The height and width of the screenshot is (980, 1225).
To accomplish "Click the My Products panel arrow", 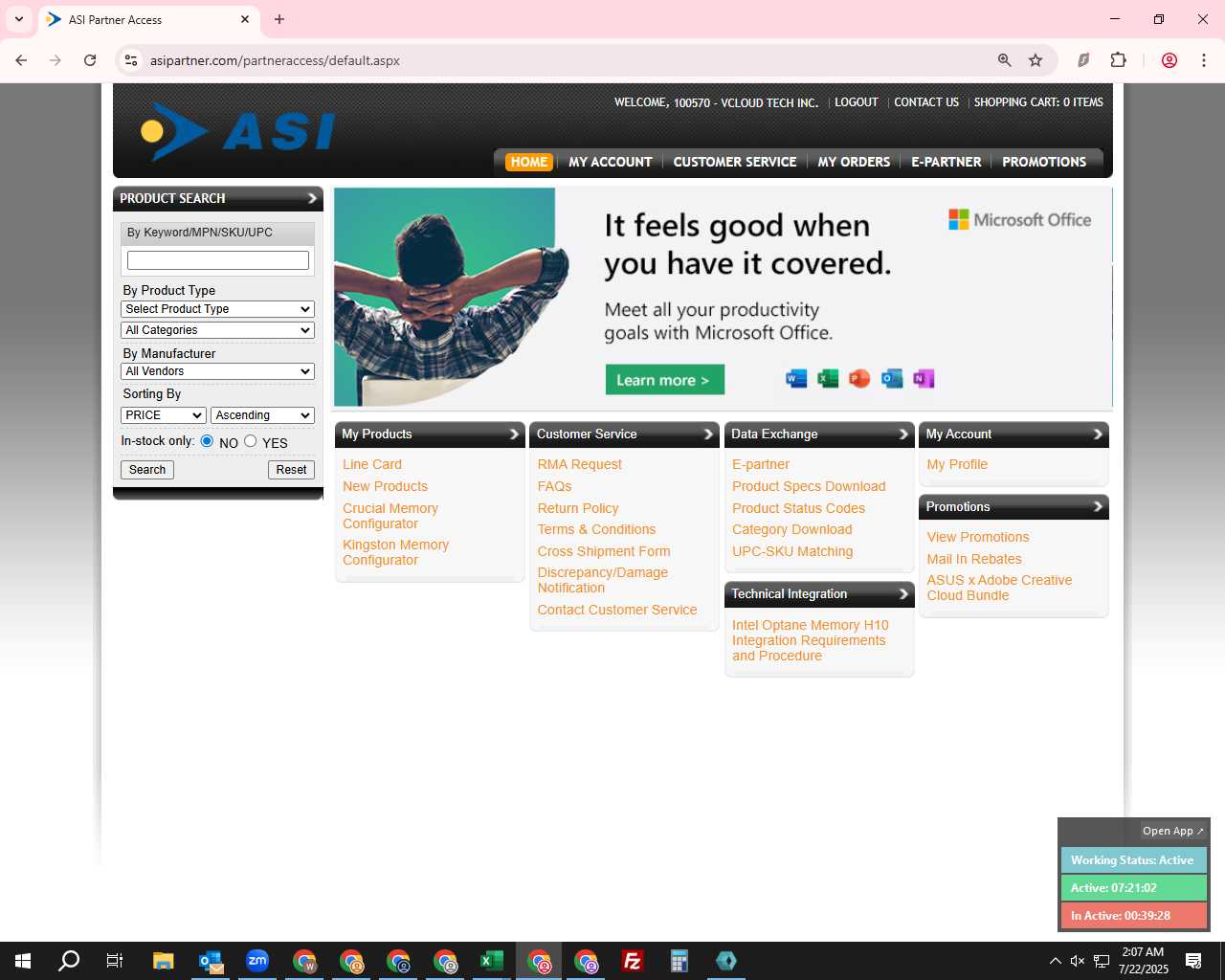I will (x=514, y=434).
